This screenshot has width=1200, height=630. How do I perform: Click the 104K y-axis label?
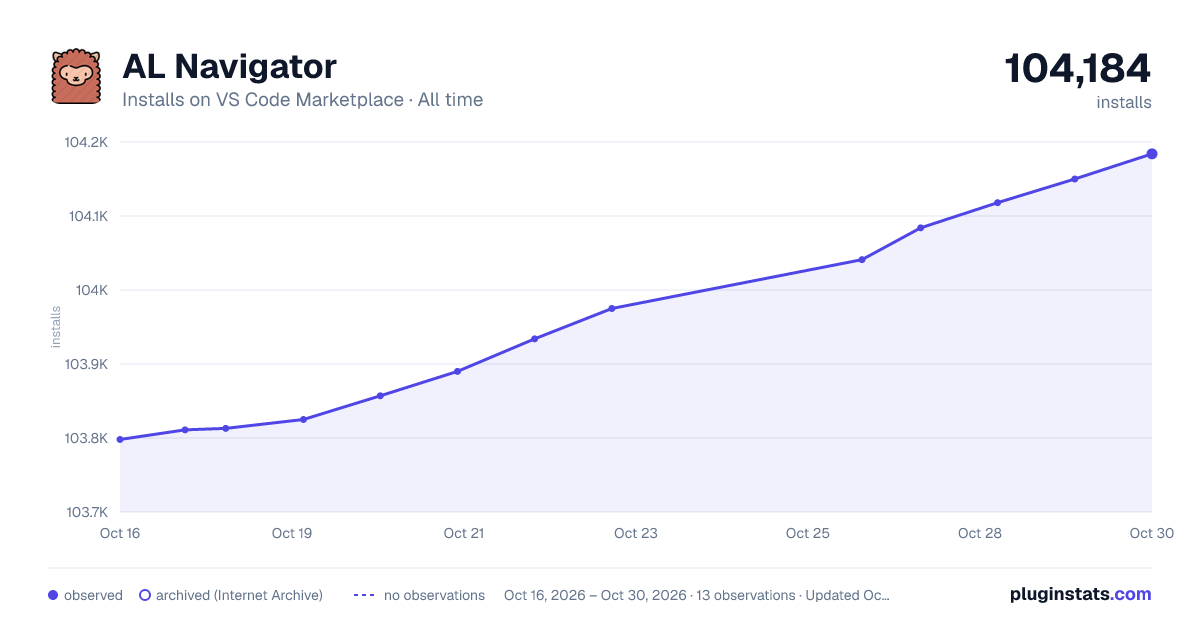[x=92, y=290]
